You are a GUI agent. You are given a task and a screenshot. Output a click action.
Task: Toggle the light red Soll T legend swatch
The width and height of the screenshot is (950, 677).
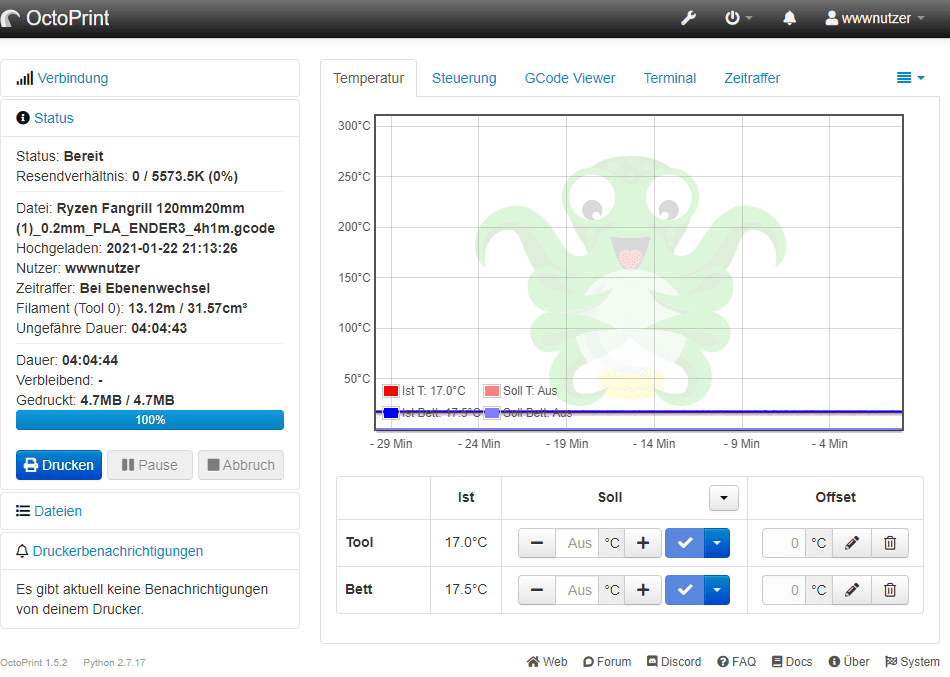492,391
